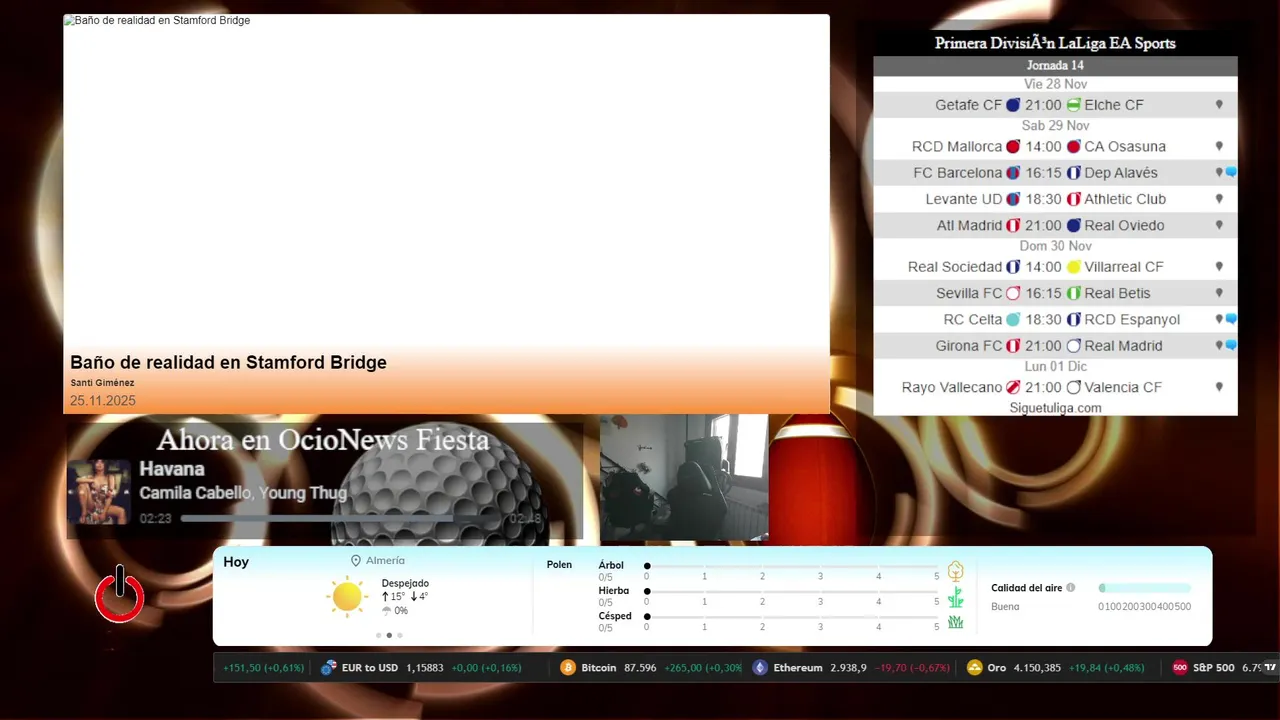
Task: Open chat bubble on RC Celta row
Action: (1231, 319)
